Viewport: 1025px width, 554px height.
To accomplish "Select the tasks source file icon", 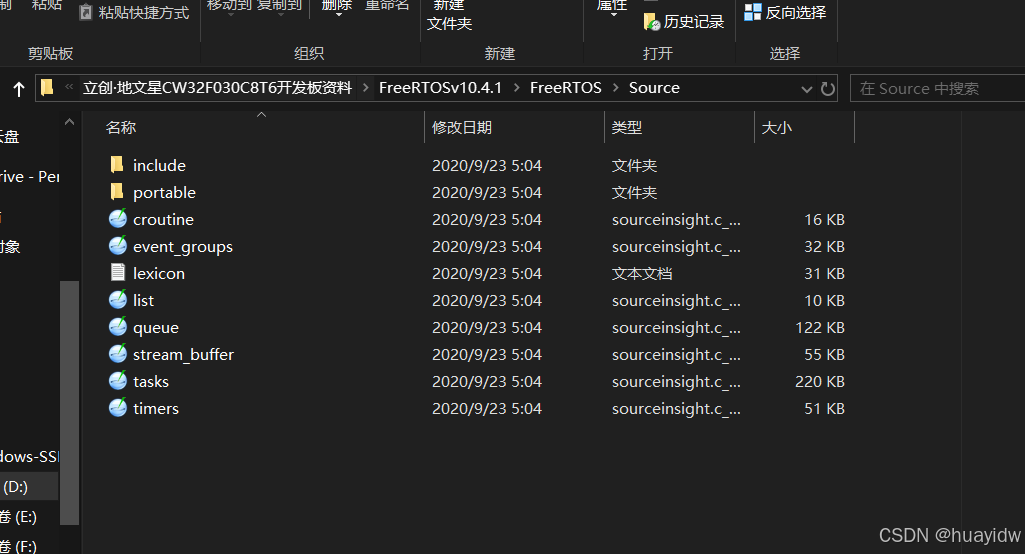I will [x=118, y=380].
